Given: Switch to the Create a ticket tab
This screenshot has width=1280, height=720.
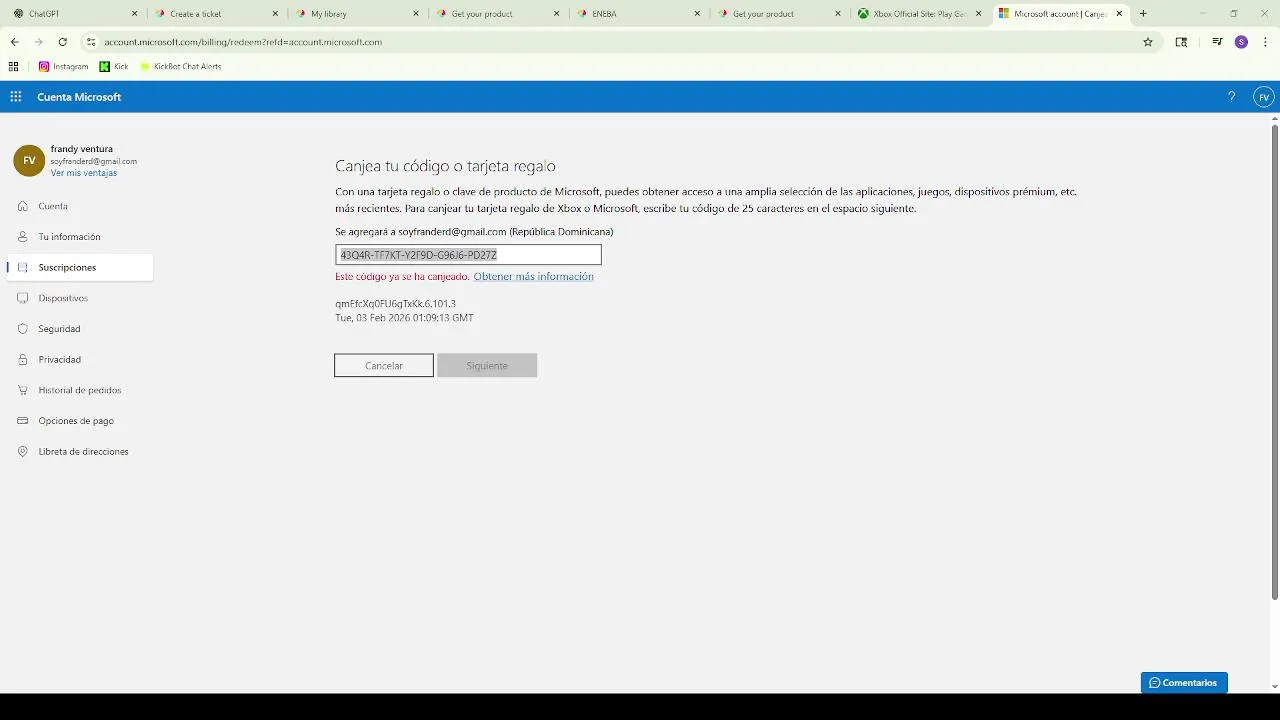Looking at the screenshot, I should (x=217, y=14).
